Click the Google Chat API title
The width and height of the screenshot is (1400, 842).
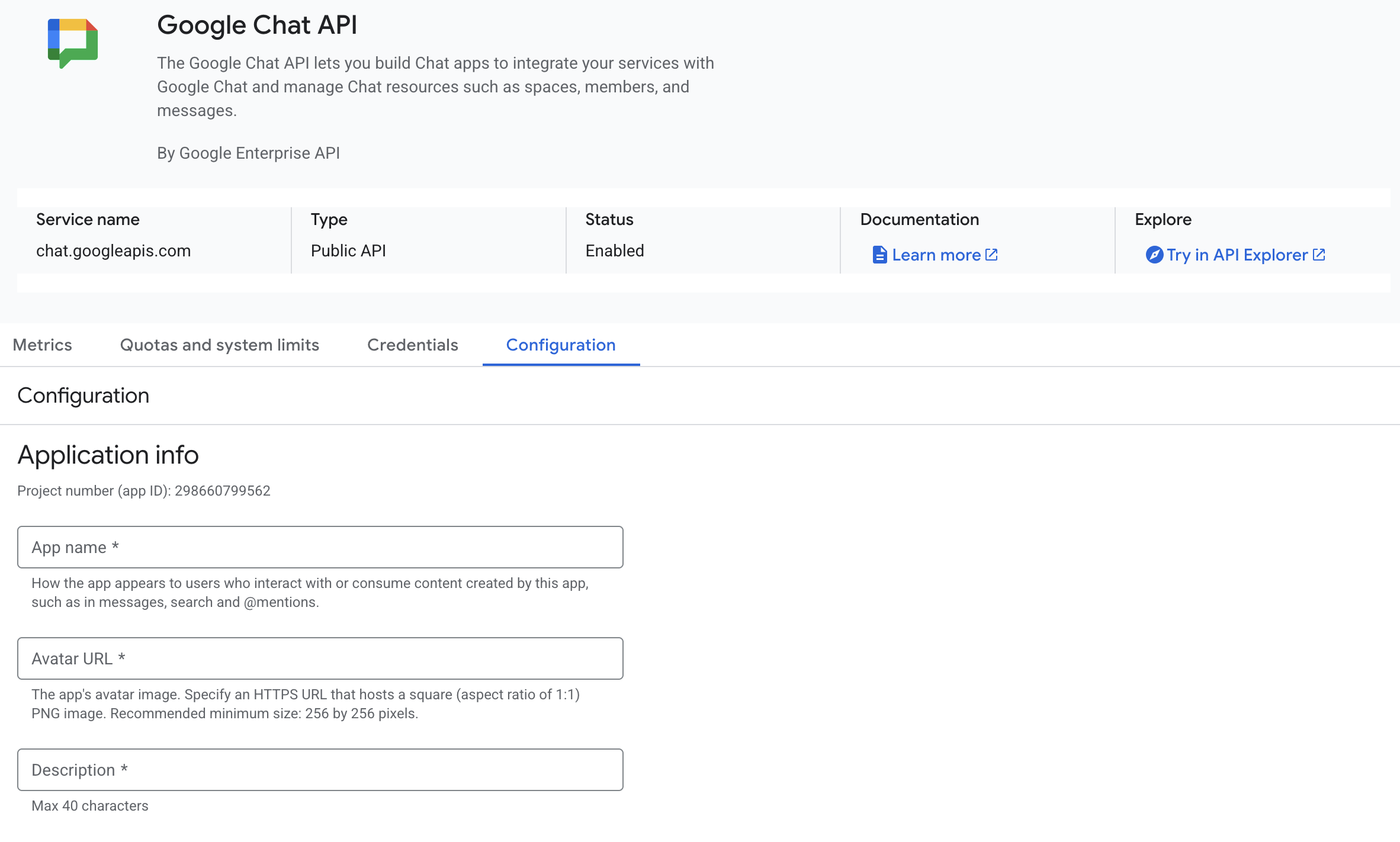[257, 25]
